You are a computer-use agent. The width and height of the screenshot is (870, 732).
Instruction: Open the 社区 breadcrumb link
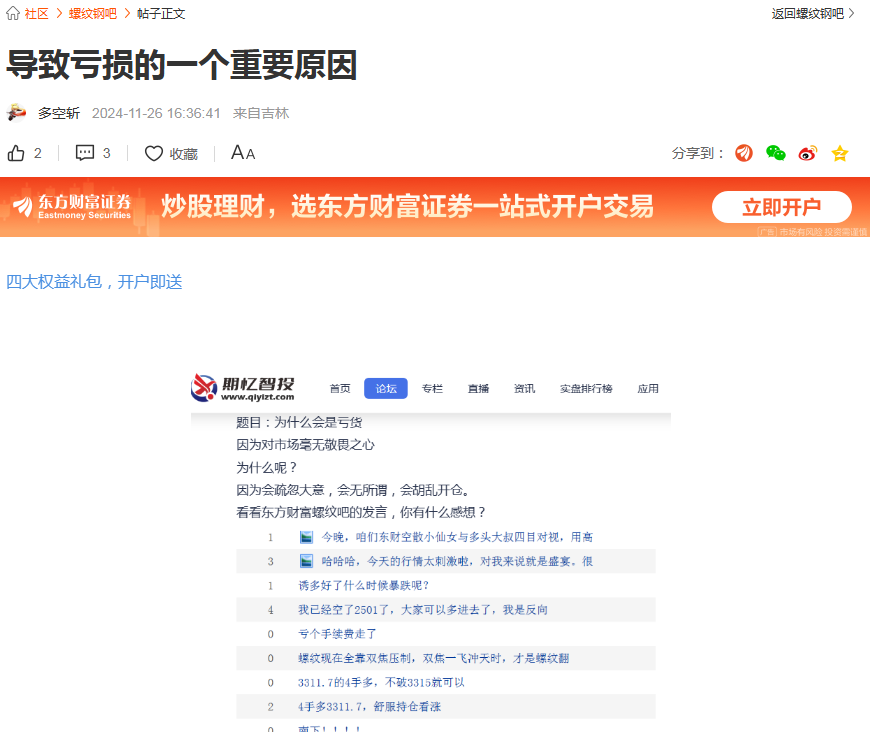pos(37,14)
